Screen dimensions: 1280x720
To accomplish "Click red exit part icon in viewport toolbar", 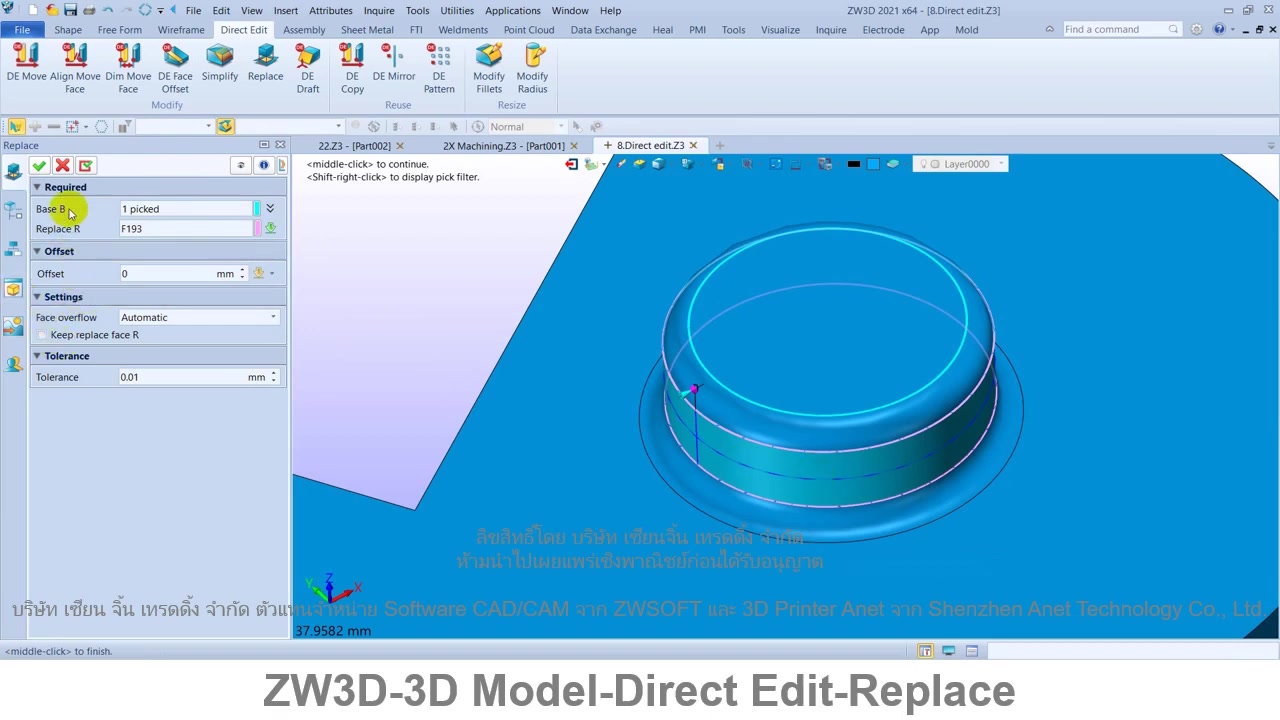I will coord(571,164).
